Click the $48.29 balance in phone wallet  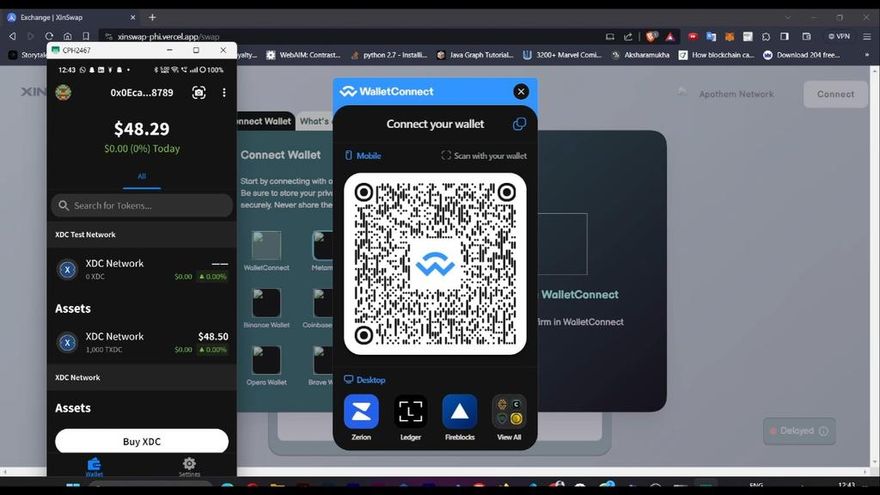click(x=141, y=129)
